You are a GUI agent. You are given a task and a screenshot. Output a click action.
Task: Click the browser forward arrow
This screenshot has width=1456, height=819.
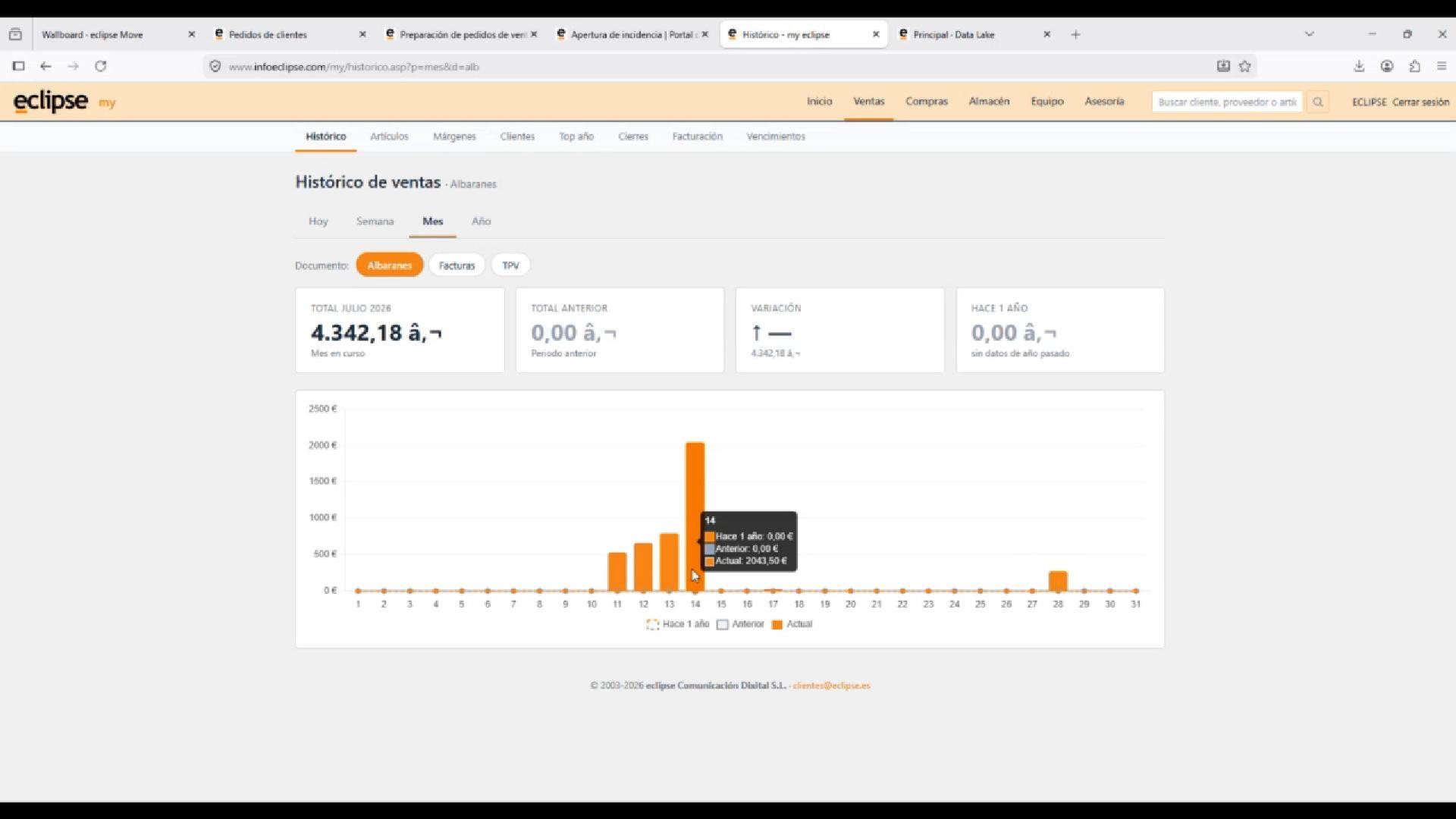pyautogui.click(x=73, y=66)
